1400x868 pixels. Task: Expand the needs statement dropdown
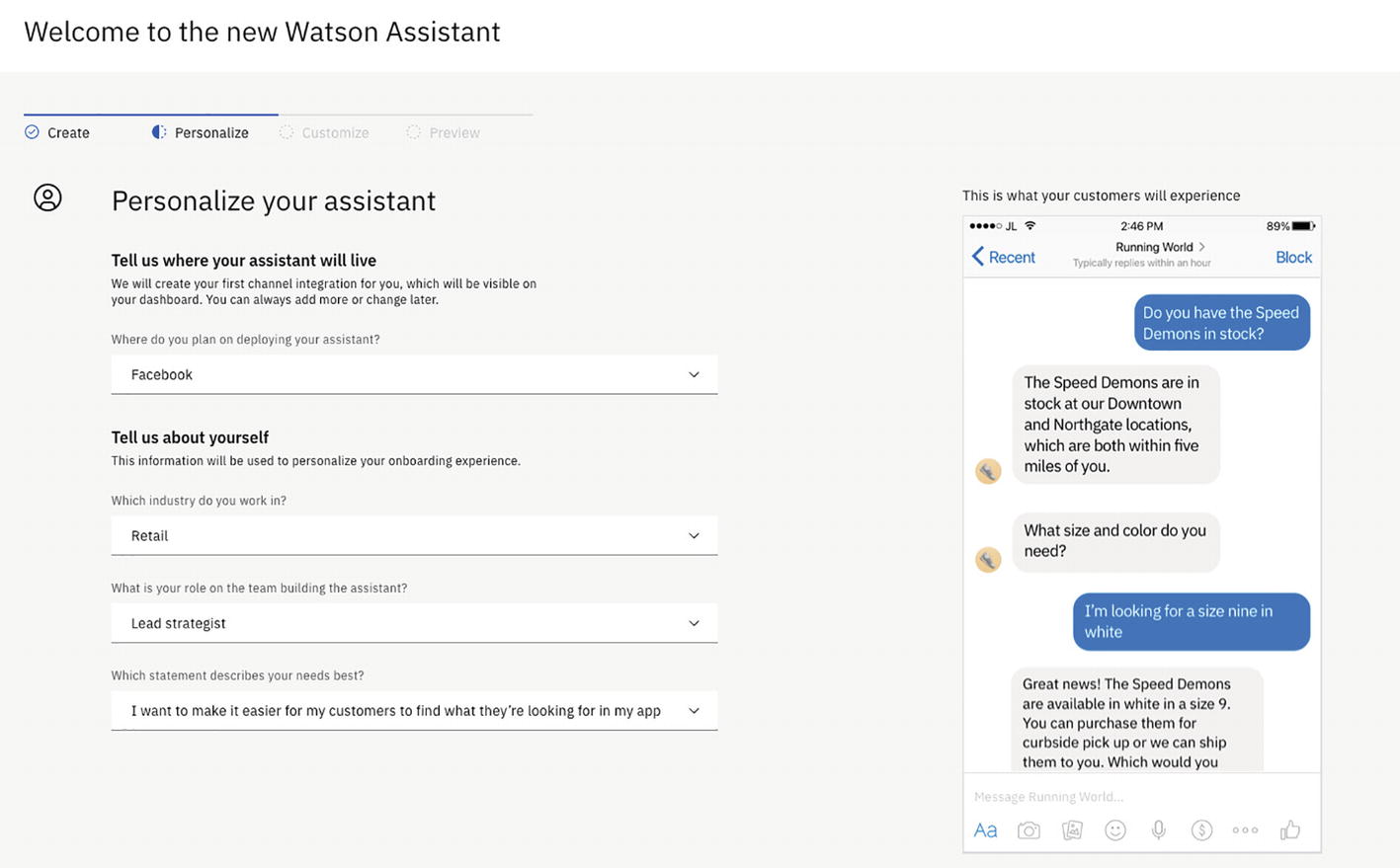click(x=414, y=711)
